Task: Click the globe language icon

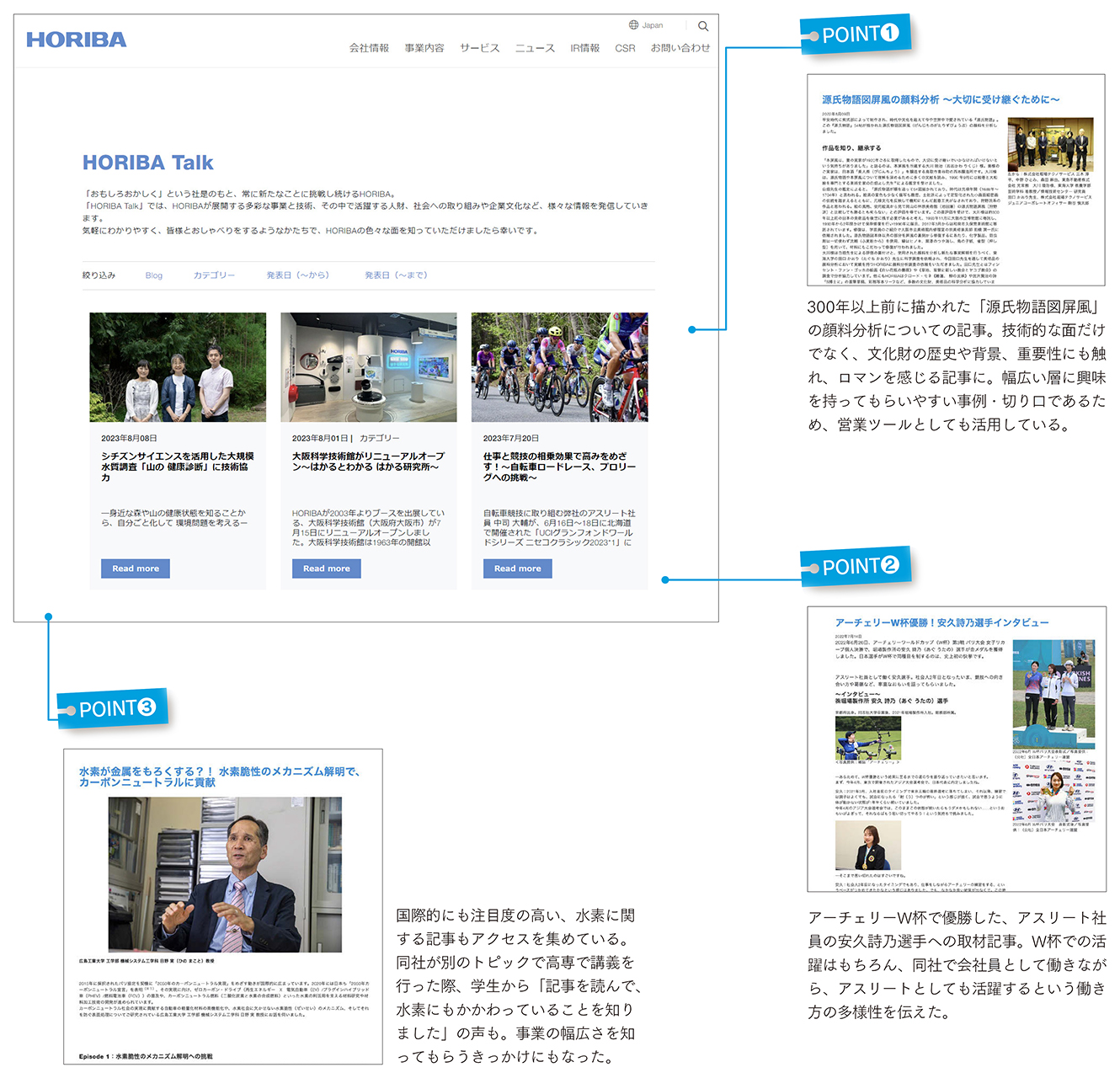Action: pyautogui.click(x=634, y=25)
